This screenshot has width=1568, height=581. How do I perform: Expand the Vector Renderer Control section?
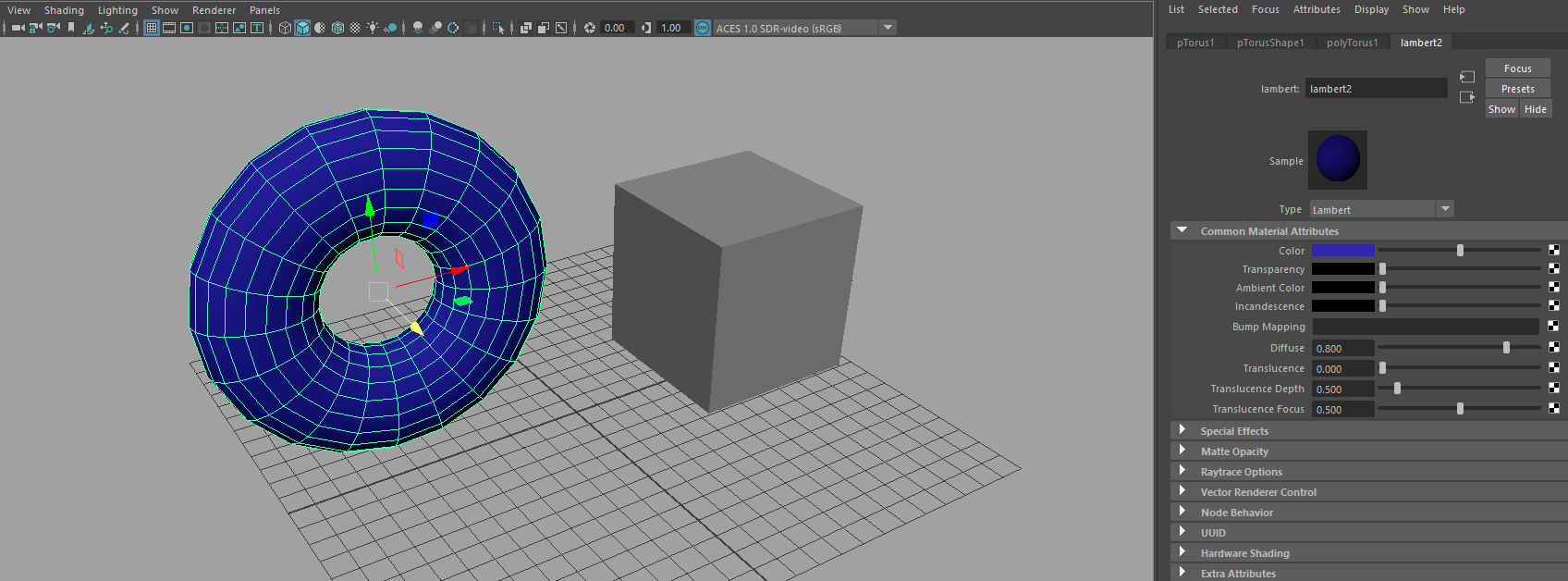[x=1182, y=491]
